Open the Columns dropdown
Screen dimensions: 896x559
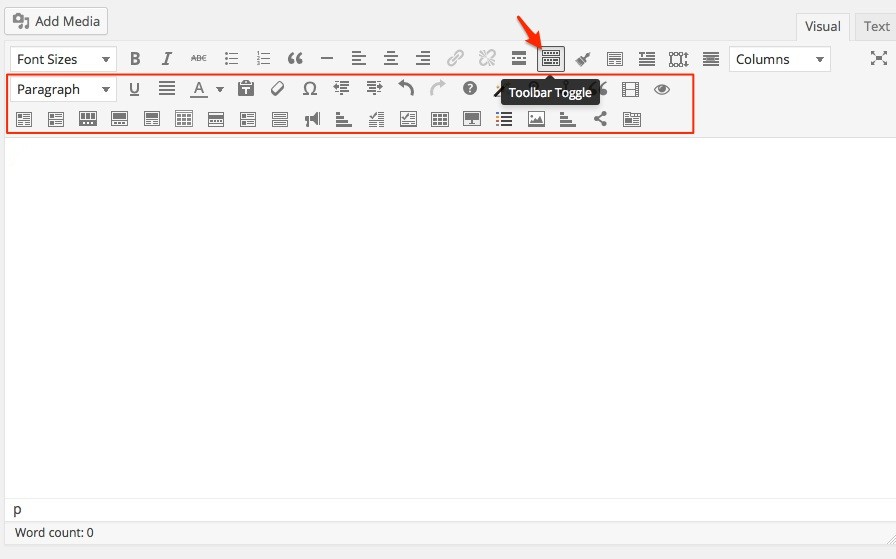pyautogui.click(x=779, y=59)
